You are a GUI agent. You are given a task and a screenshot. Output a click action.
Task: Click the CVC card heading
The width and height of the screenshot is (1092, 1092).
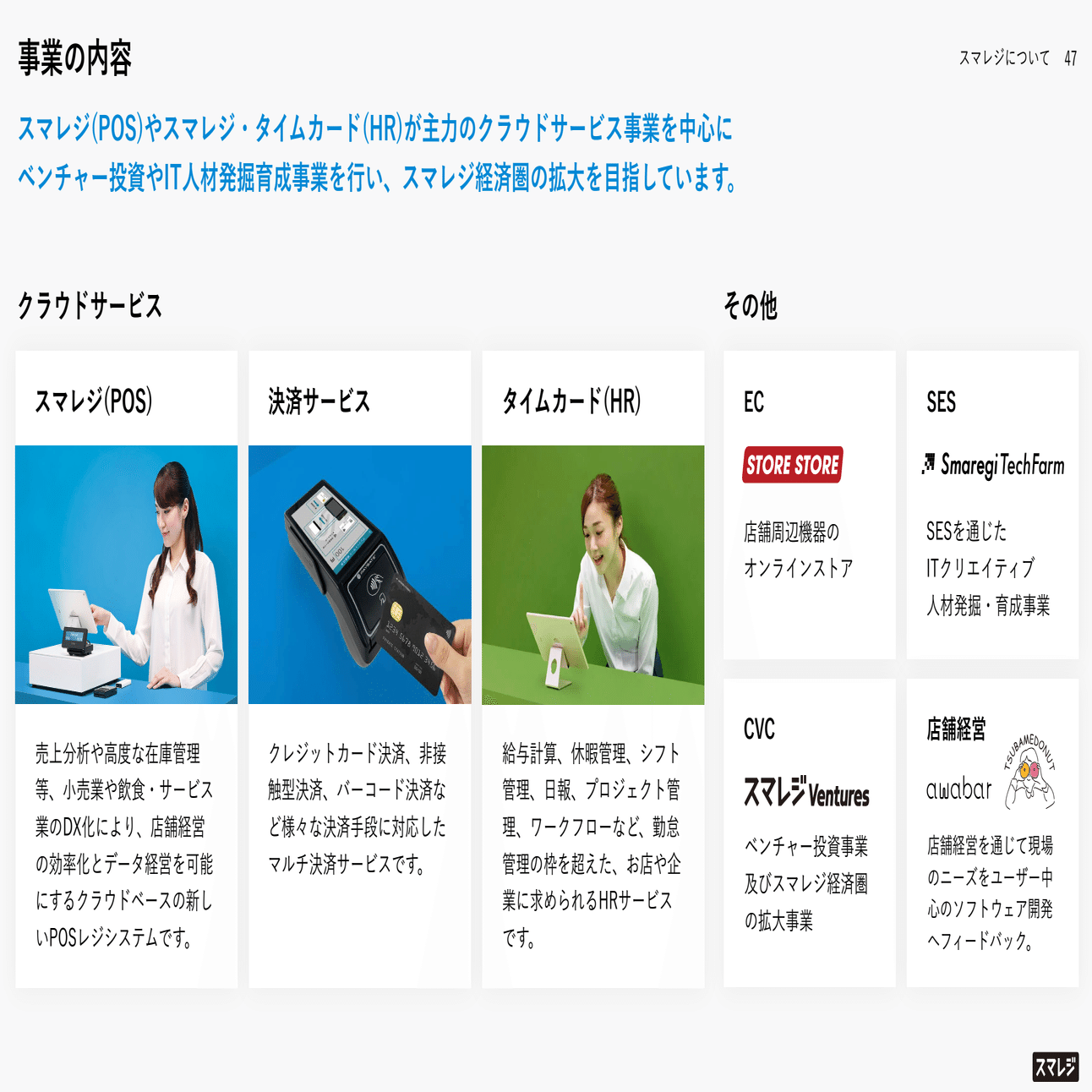(x=759, y=729)
